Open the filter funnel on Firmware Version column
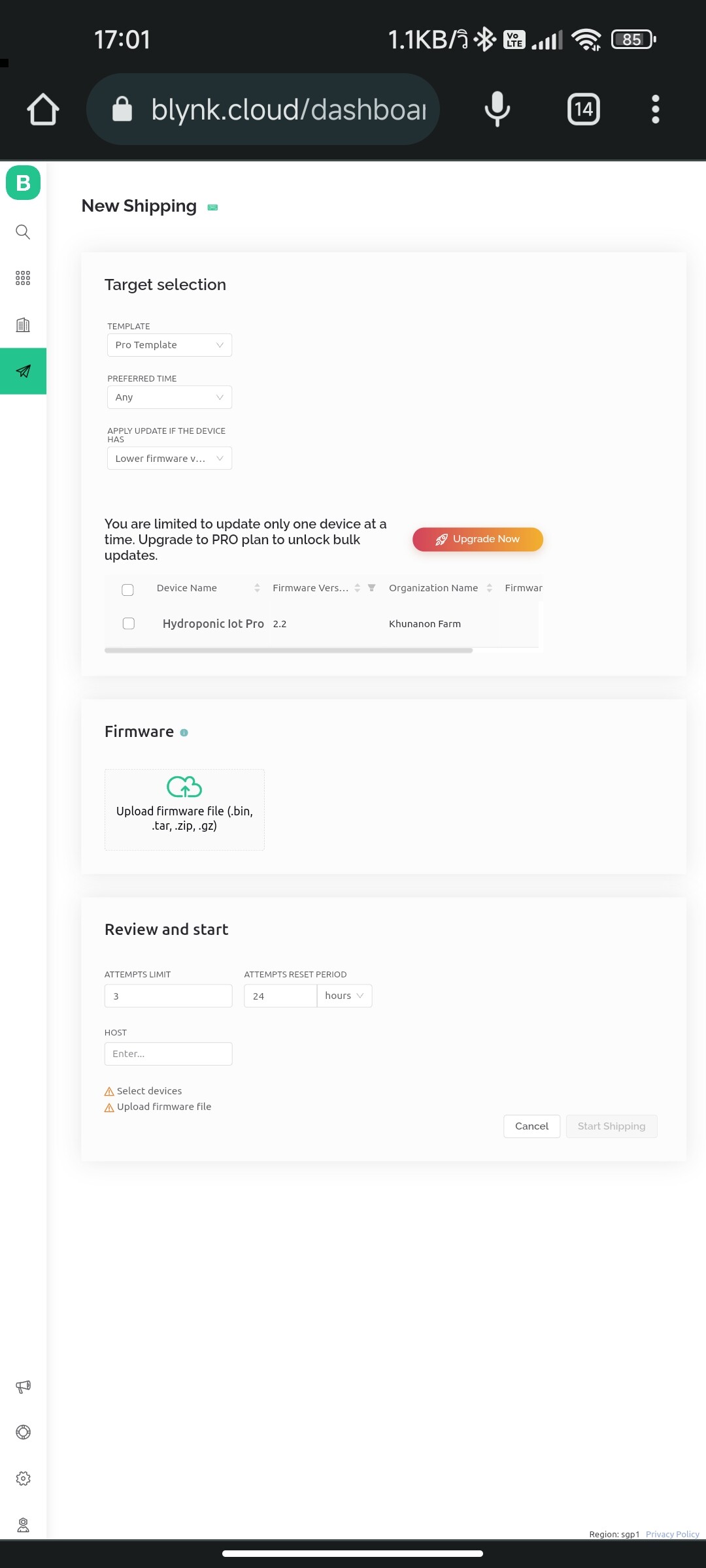This screenshot has height=1568, width=706. tap(371, 587)
